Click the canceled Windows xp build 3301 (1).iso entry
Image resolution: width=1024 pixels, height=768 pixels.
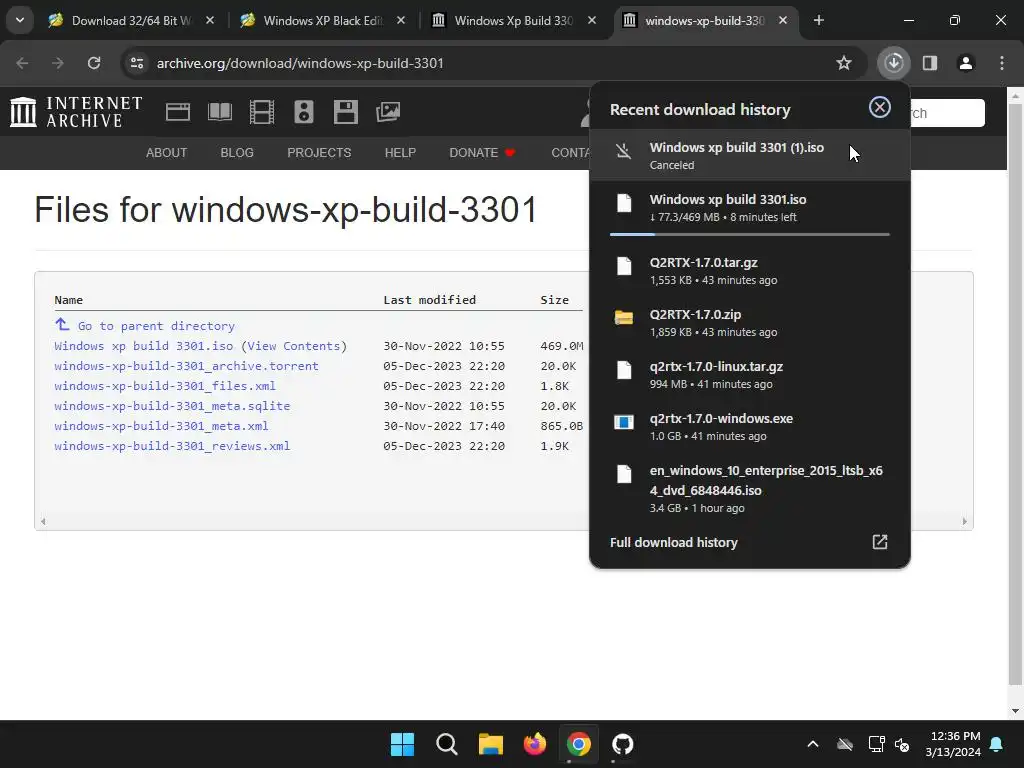tap(750, 155)
